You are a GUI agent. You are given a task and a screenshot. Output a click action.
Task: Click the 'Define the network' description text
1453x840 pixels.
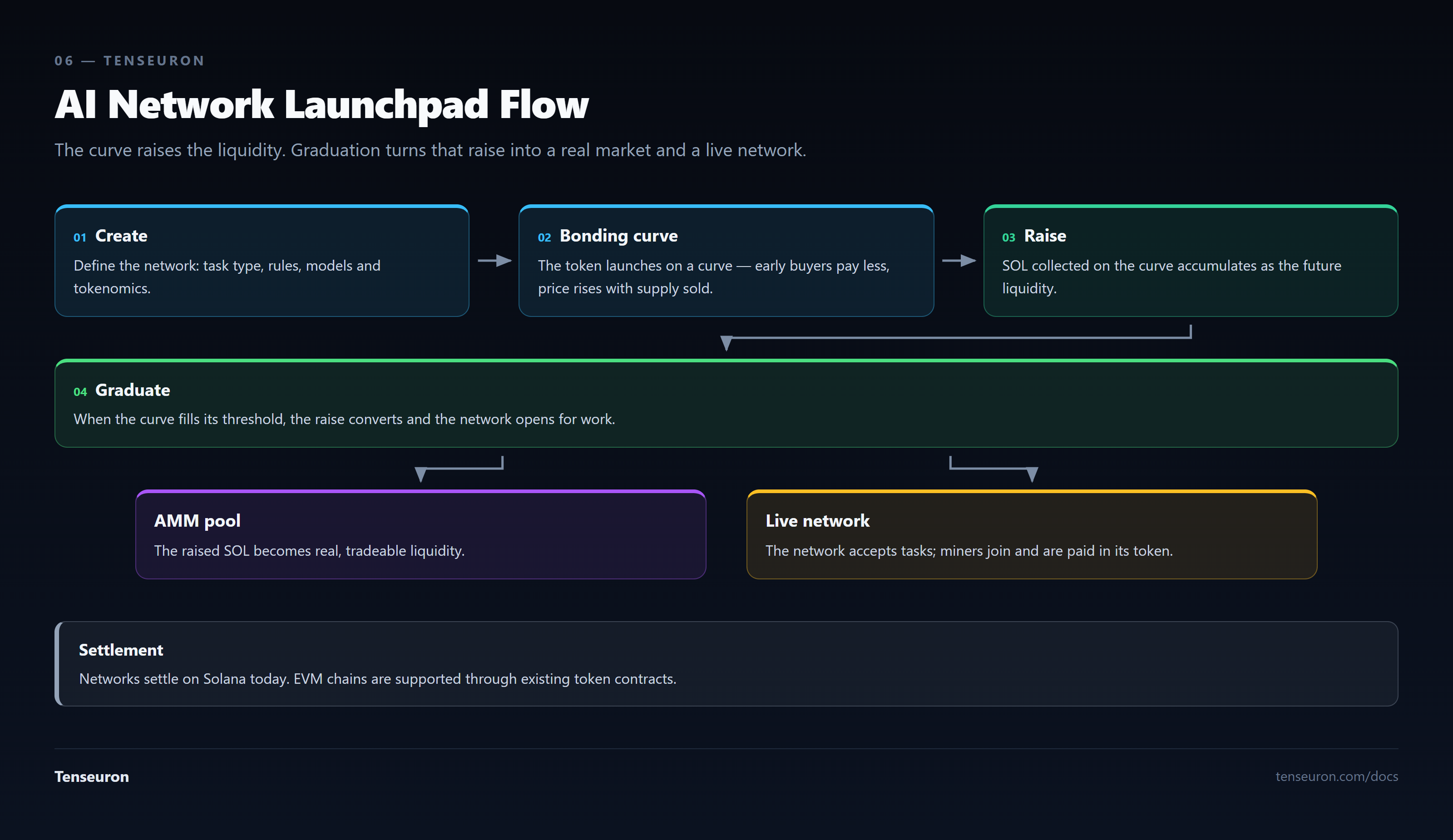pyautogui.click(x=227, y=277)
